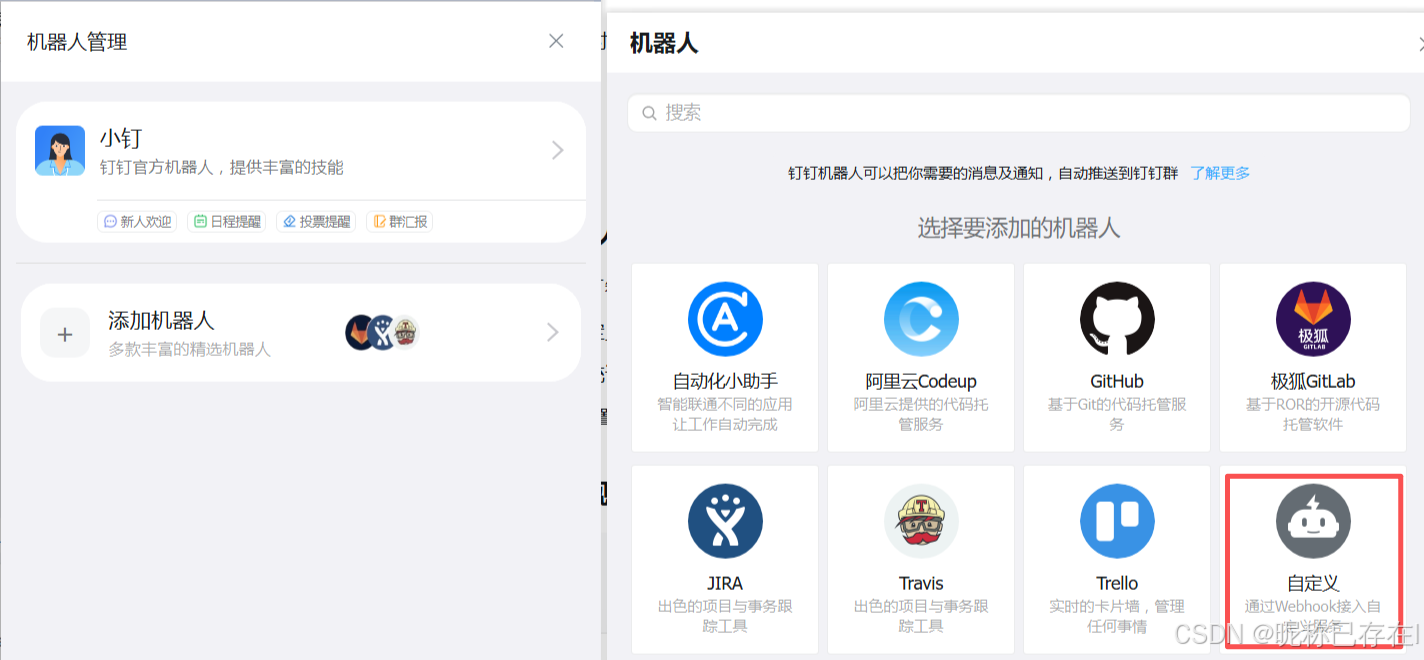Toggle the 群汇报 skill tag
Image resolution: width=1424 pixels, height=660 pixels.
[399, 221]
